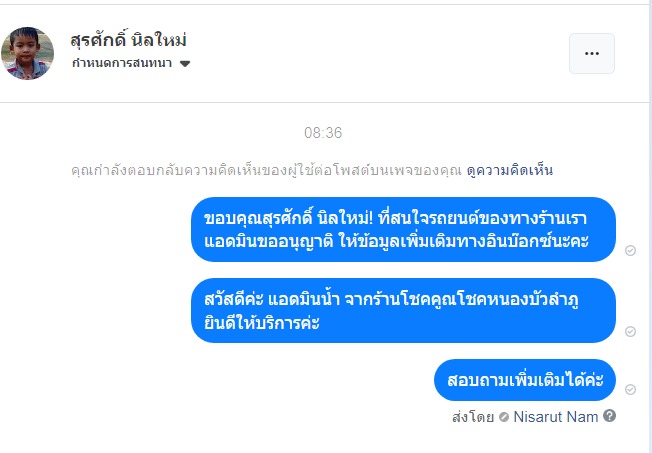Select the สอบถามเพิ่มเติมได้ค่ะ message bubble
The image size is (652, 453).
(525, 380)
